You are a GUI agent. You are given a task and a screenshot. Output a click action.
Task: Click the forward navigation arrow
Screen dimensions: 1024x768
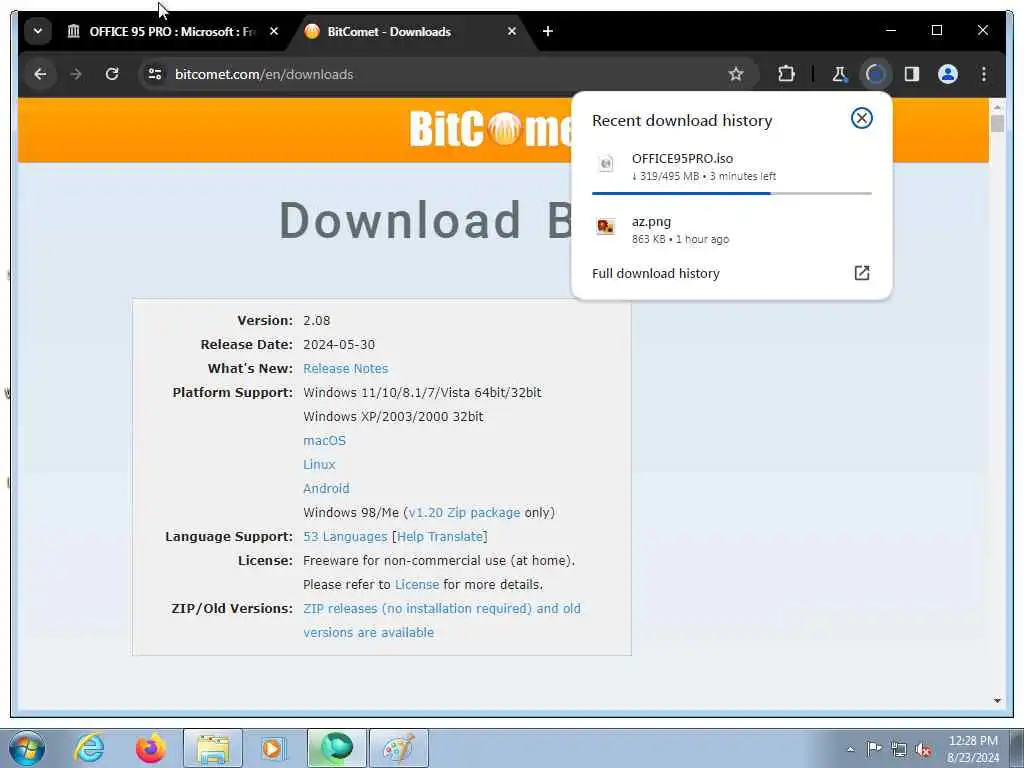point(76,74)
